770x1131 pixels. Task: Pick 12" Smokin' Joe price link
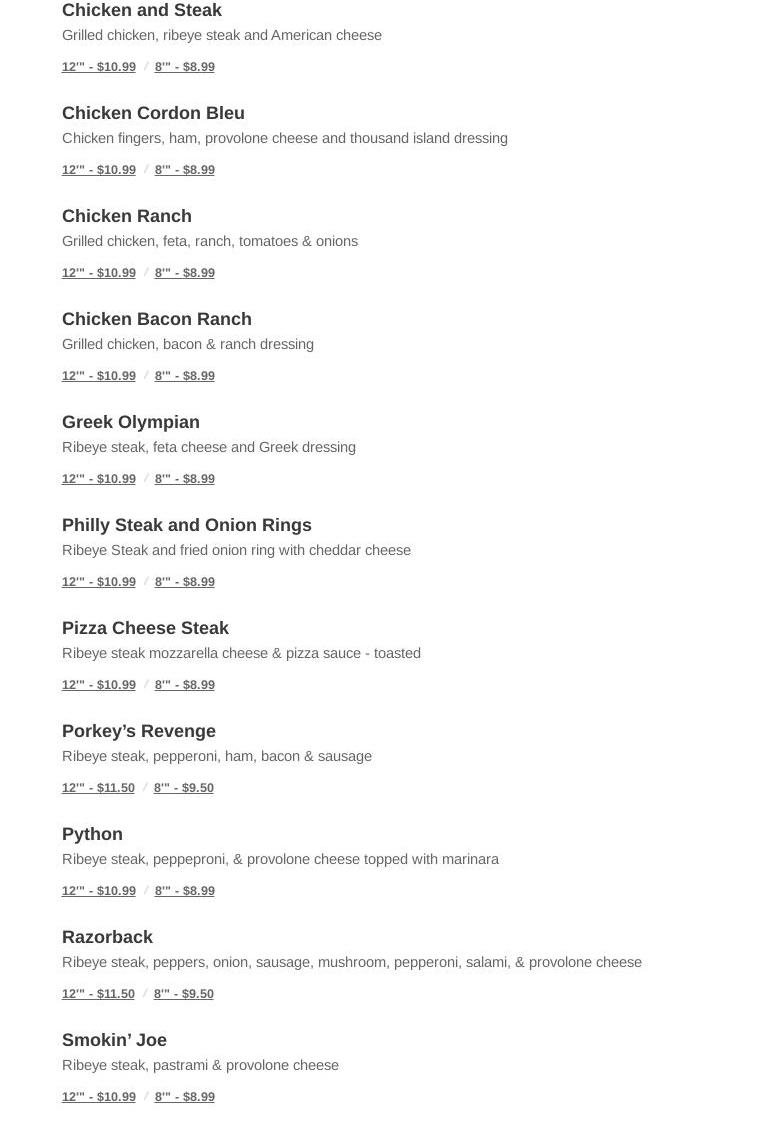99,1097
